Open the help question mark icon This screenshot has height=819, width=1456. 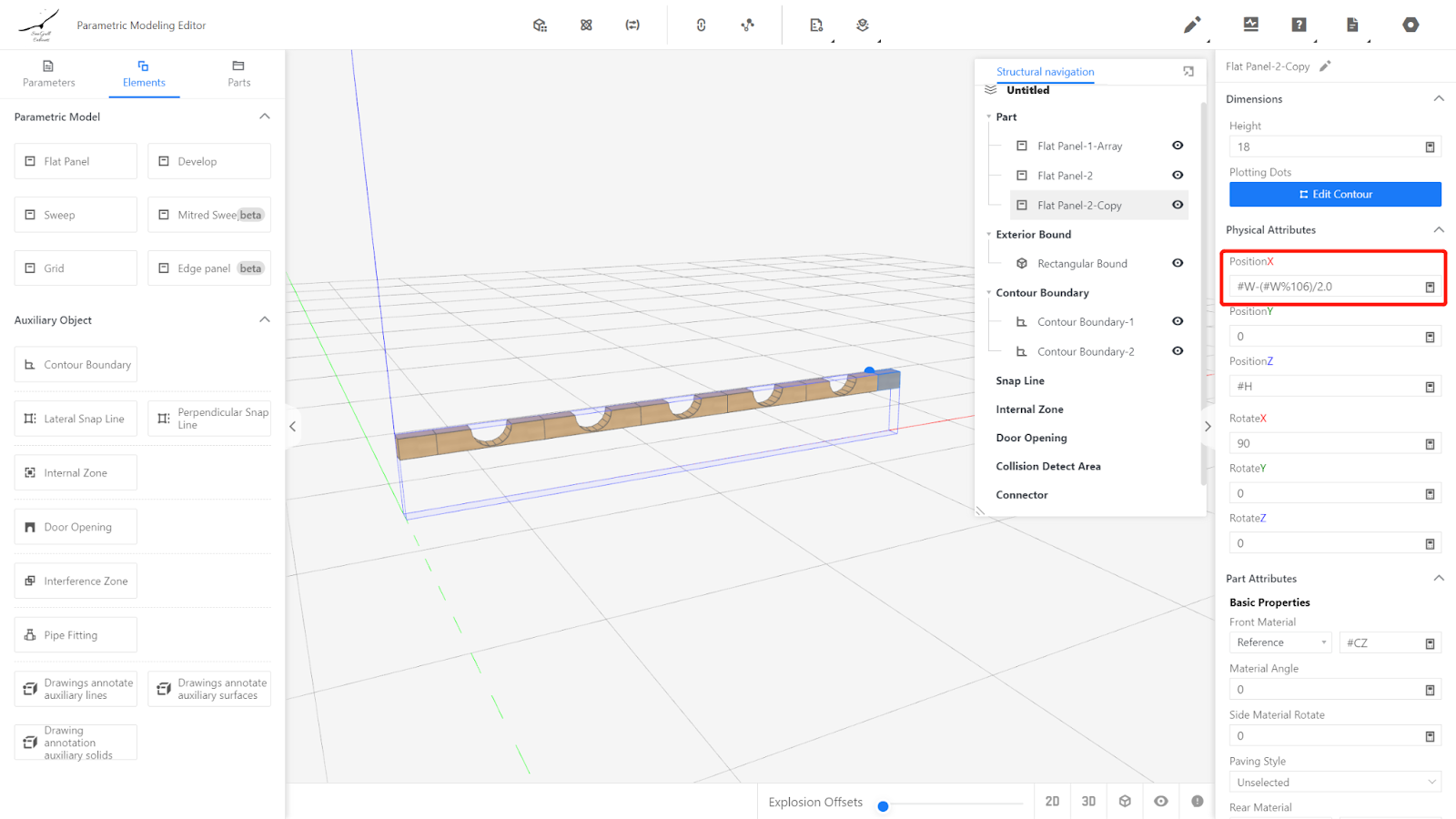click(1299, 25)
